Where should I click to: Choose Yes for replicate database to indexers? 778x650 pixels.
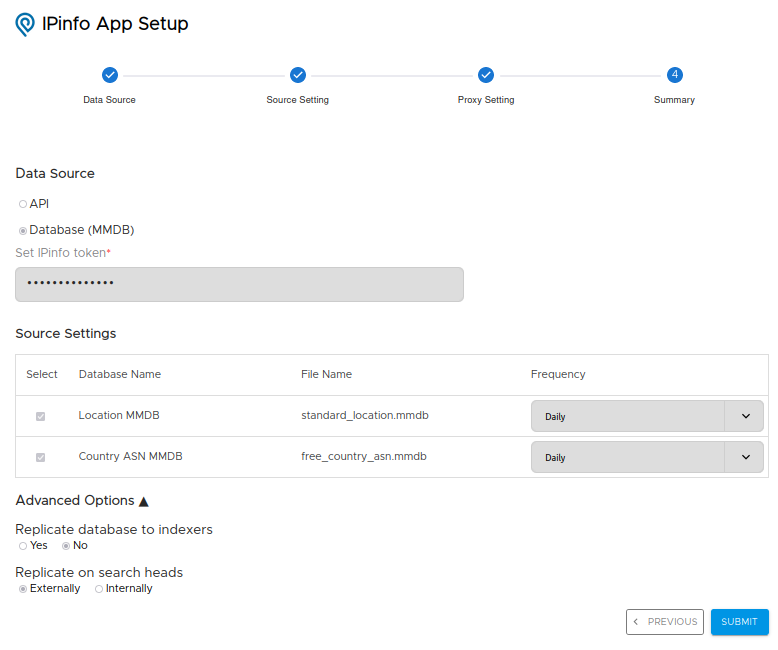click(23, 546)
